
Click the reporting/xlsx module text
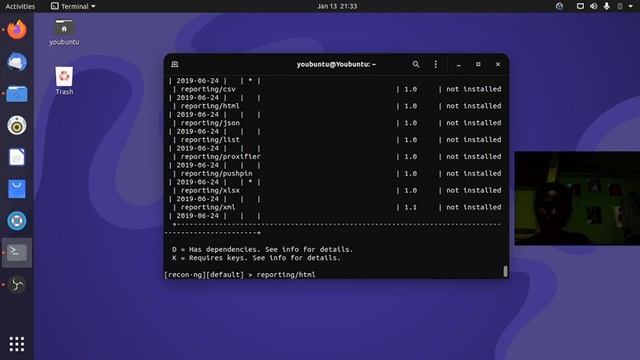(x=210, y=190)
